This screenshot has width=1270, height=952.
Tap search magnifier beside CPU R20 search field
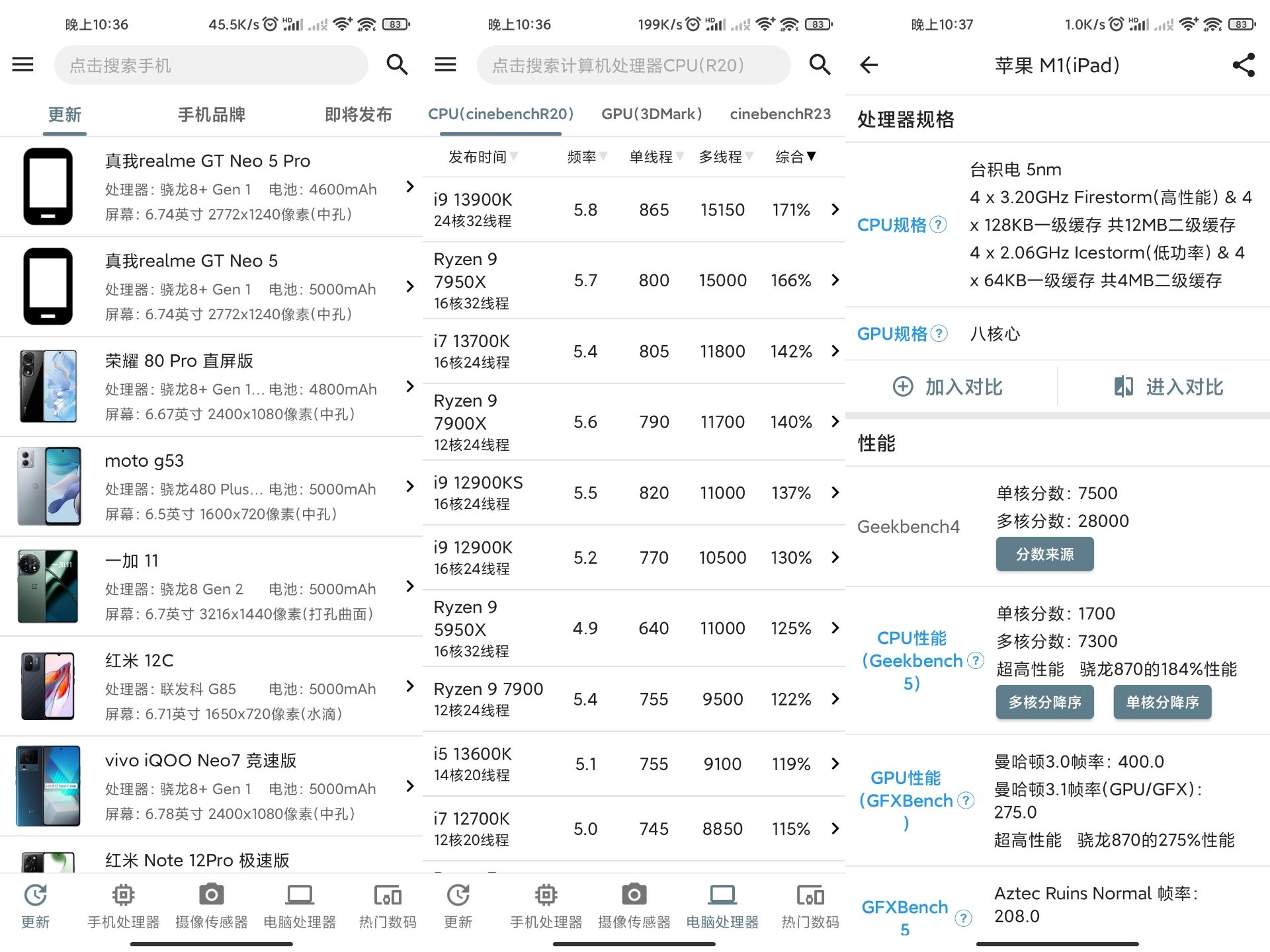click(x=820, y=64)
